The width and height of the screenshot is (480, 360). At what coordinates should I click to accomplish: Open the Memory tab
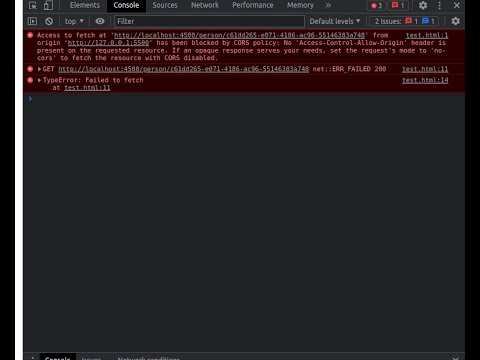(x=300, y=5)
